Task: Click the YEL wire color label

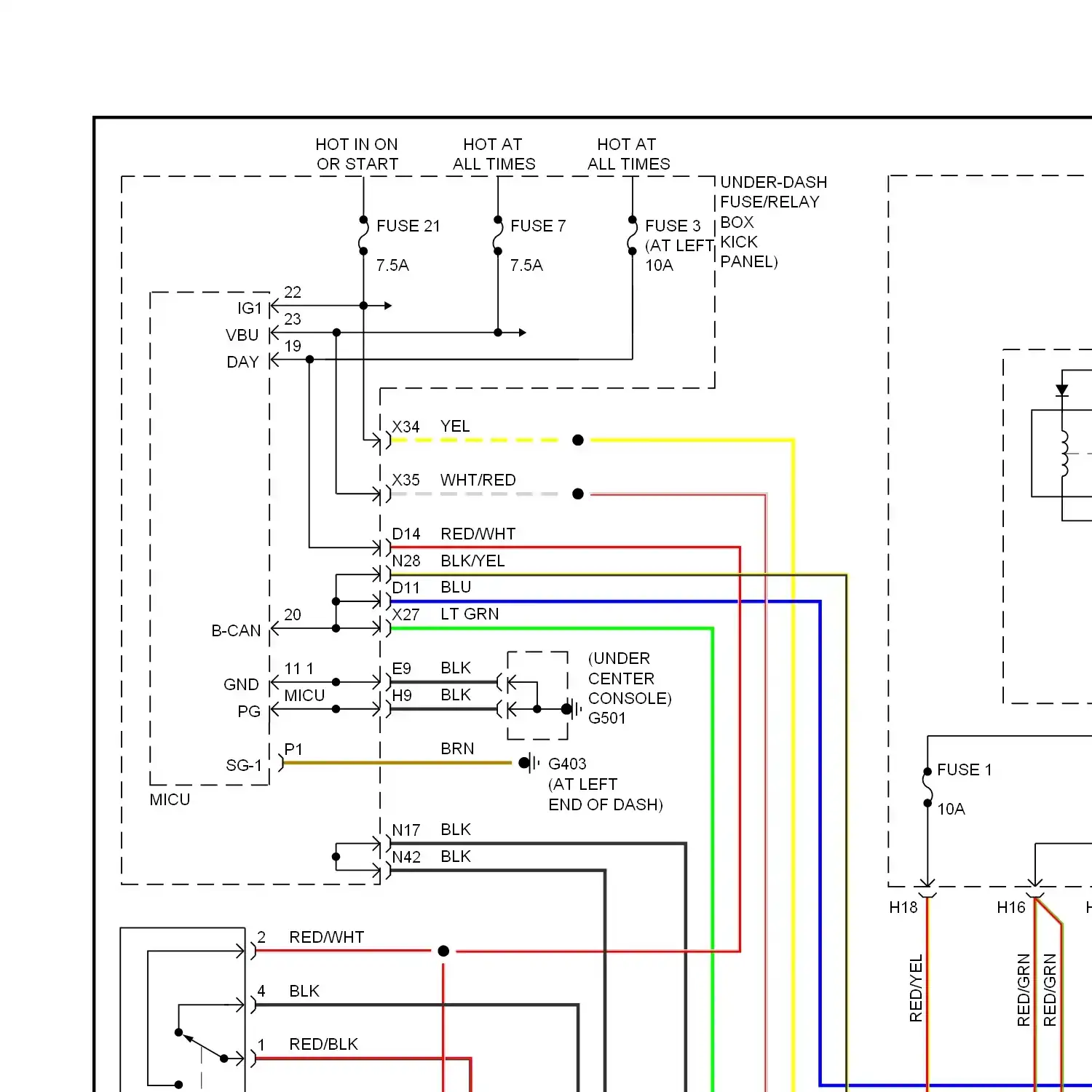Action: 455,426
